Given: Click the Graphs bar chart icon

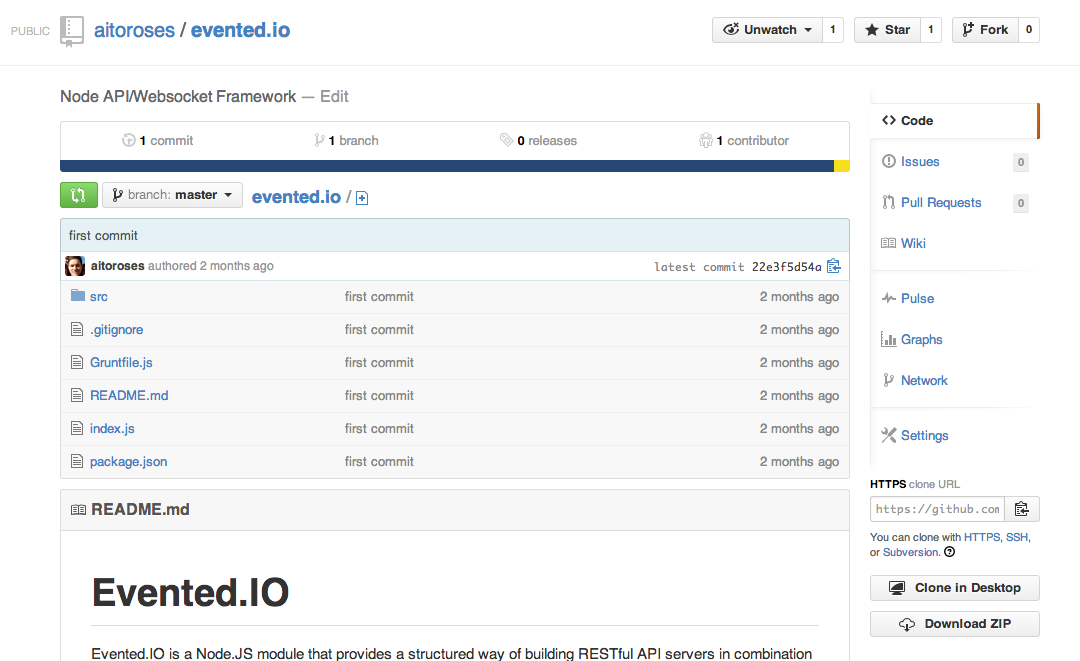Looking at the screenshot, I should (889, 339).
